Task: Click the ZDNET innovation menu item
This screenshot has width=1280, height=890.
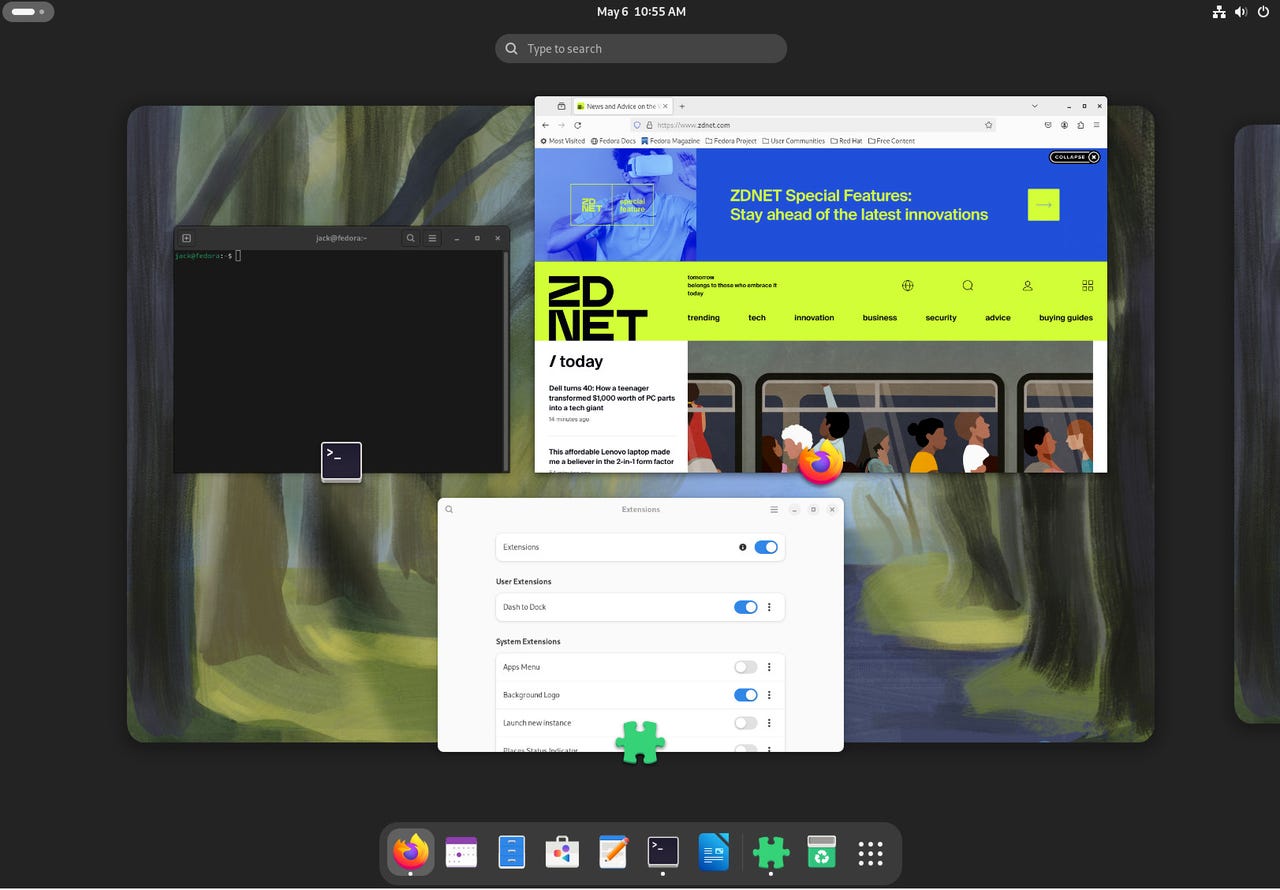Action: (x=814, y=318)
